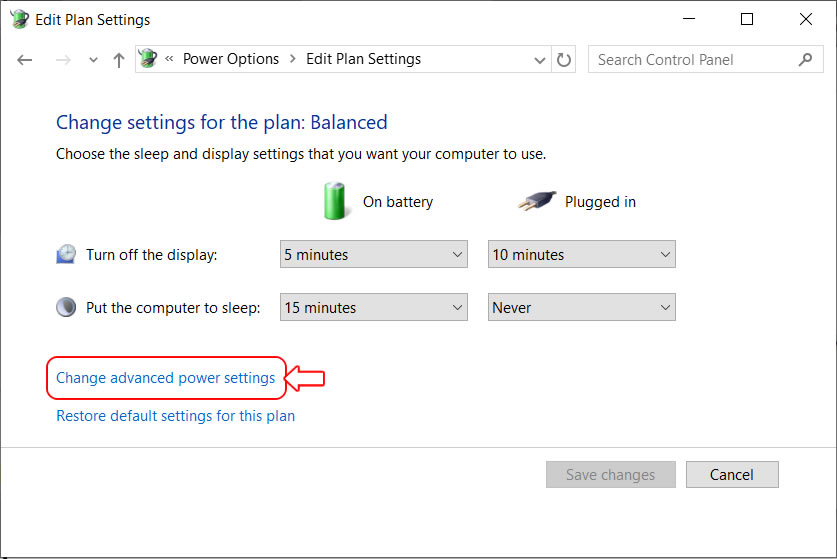Select the heading Change settings for the plan: Balanced
Screen dimensions: 837x559
tap(222, 122)
